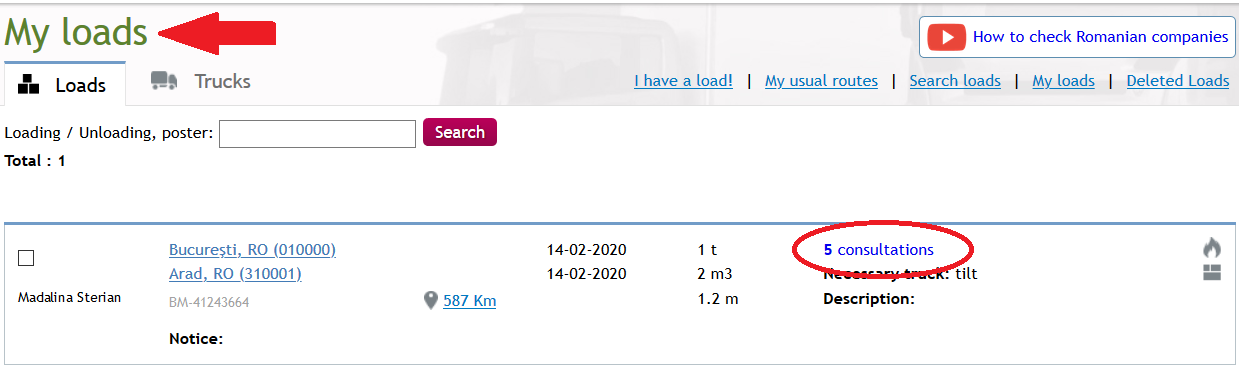View the 5 consultations link
This screenshot has width=1239, height=371.
(x=879, y=249)
